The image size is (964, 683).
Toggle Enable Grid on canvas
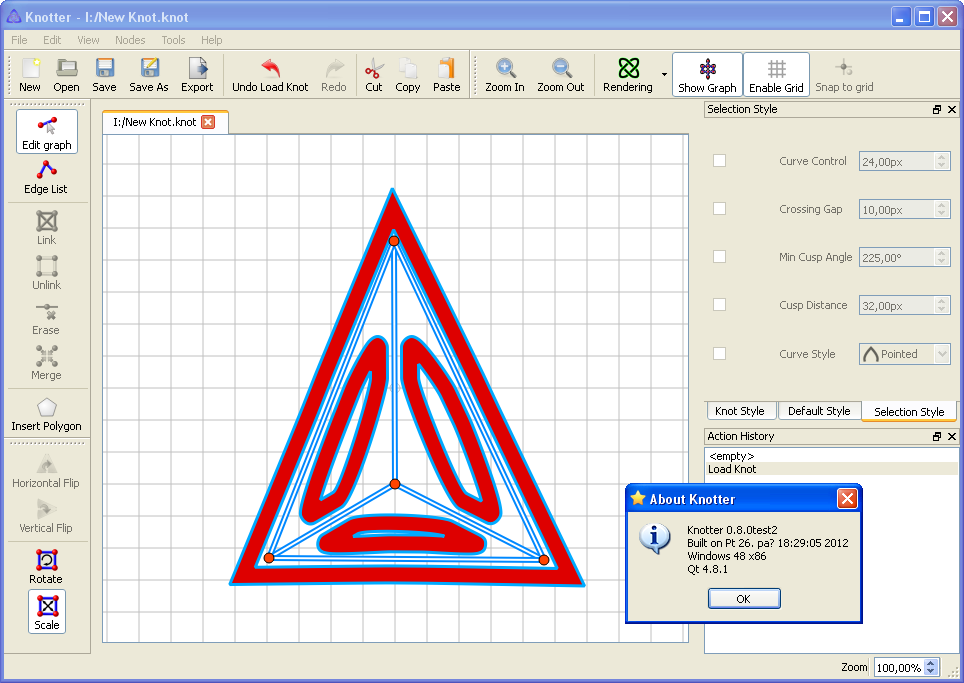[x=776, y=75]
